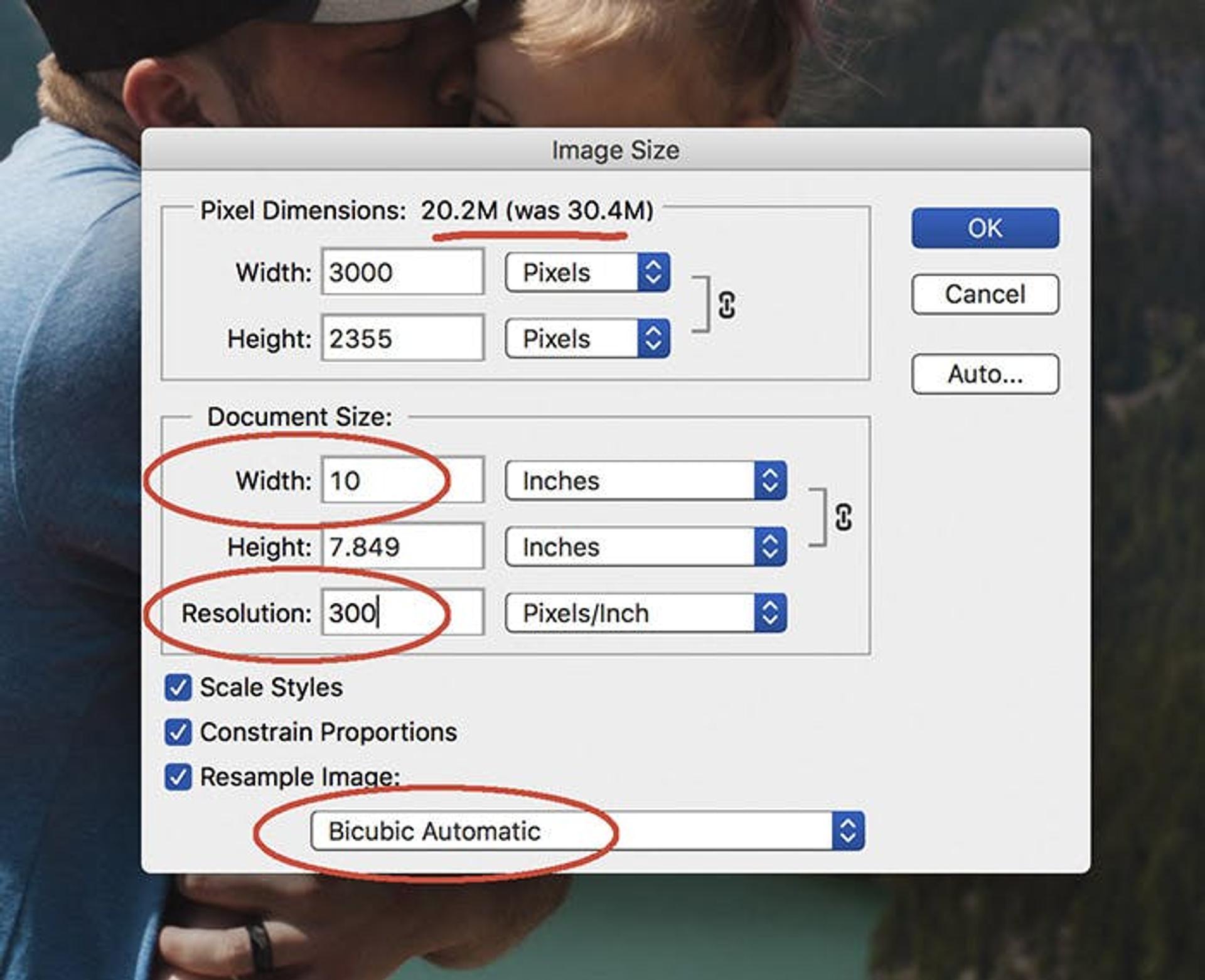1205x980 pixels.
Task: Click the pixel Width field showing 3000
Action: [402, 272]
